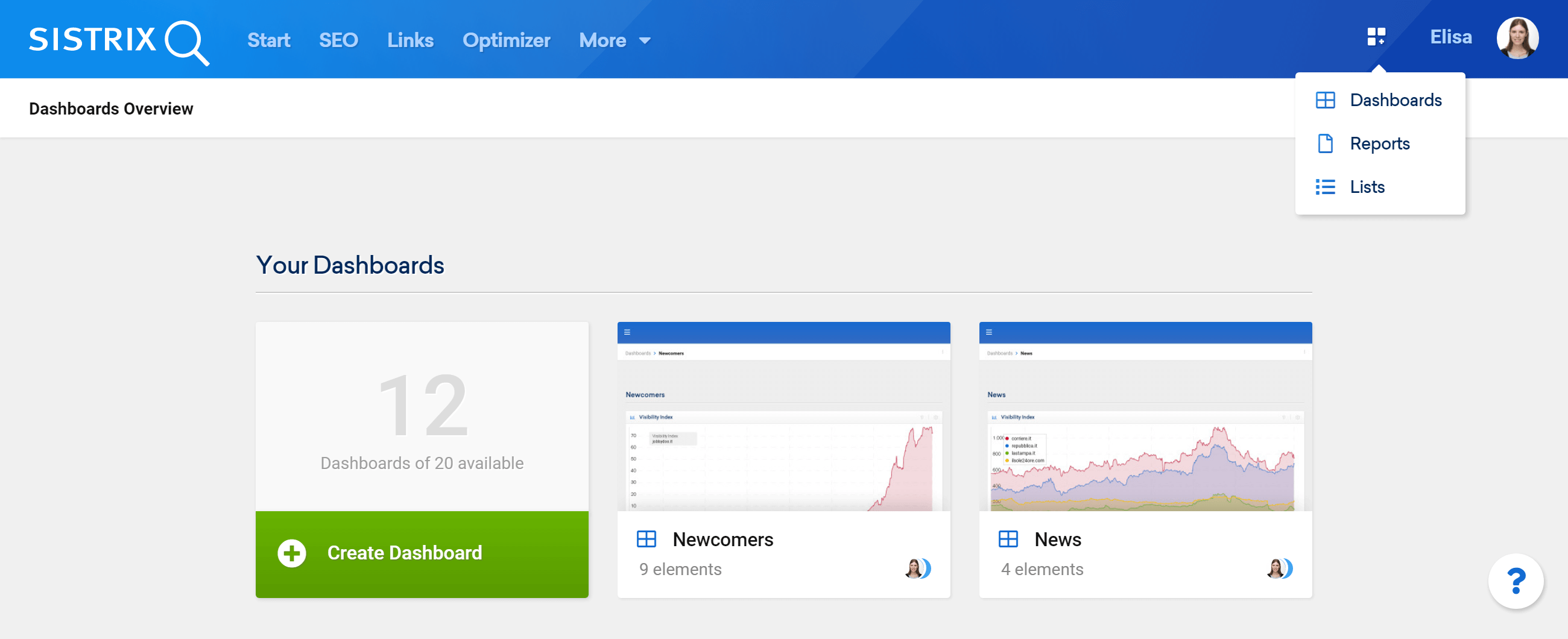Click the Elisa username link
This screenshot has height=639, width=1568.
tap(1450, 38)
